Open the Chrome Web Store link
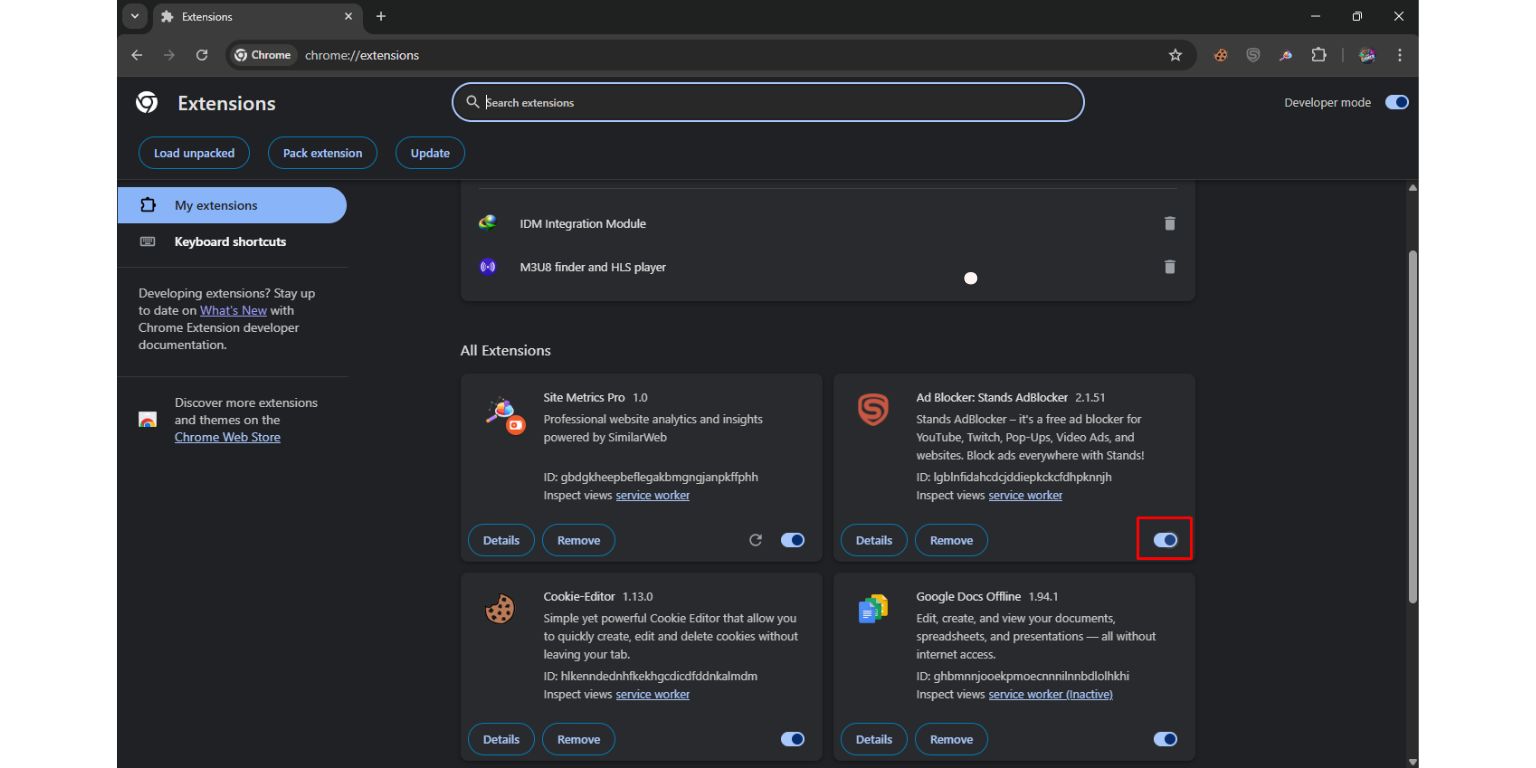This screenshot has height=768, width=1536. [227, 438]
